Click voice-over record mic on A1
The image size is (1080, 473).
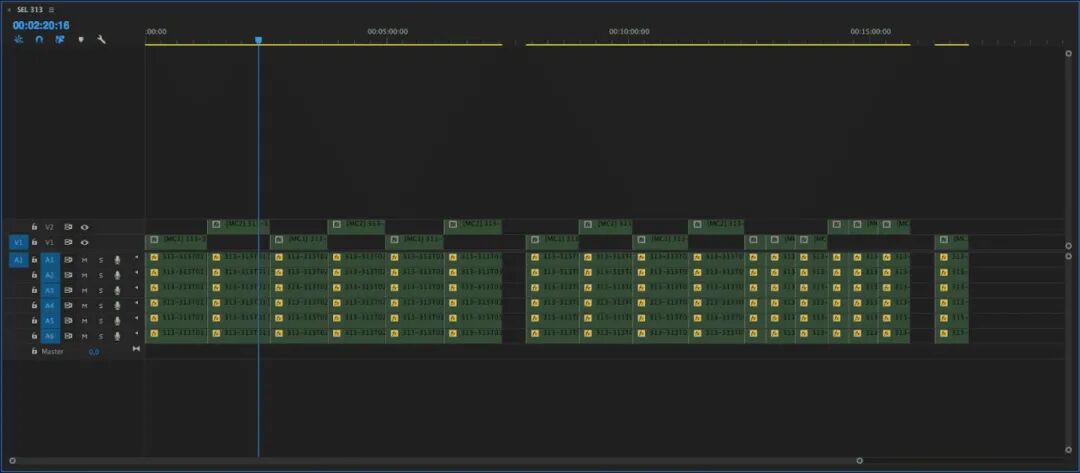[x=117, y=260]
